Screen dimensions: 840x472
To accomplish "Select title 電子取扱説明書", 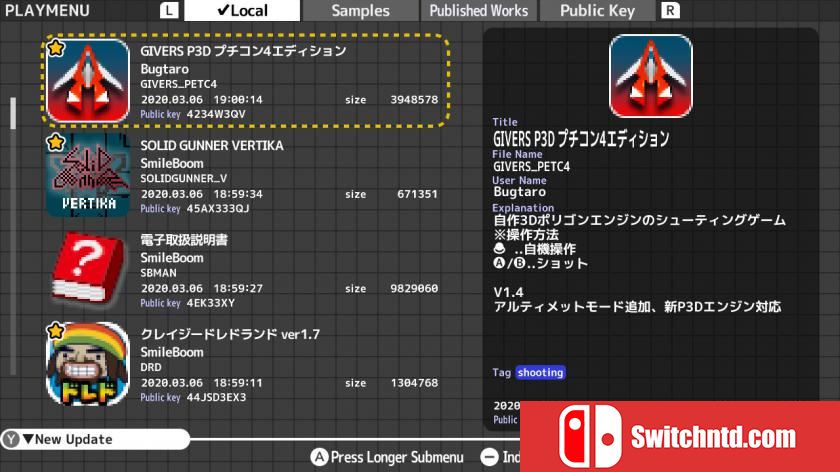I will pyautogui.click(x=184, y=239).
